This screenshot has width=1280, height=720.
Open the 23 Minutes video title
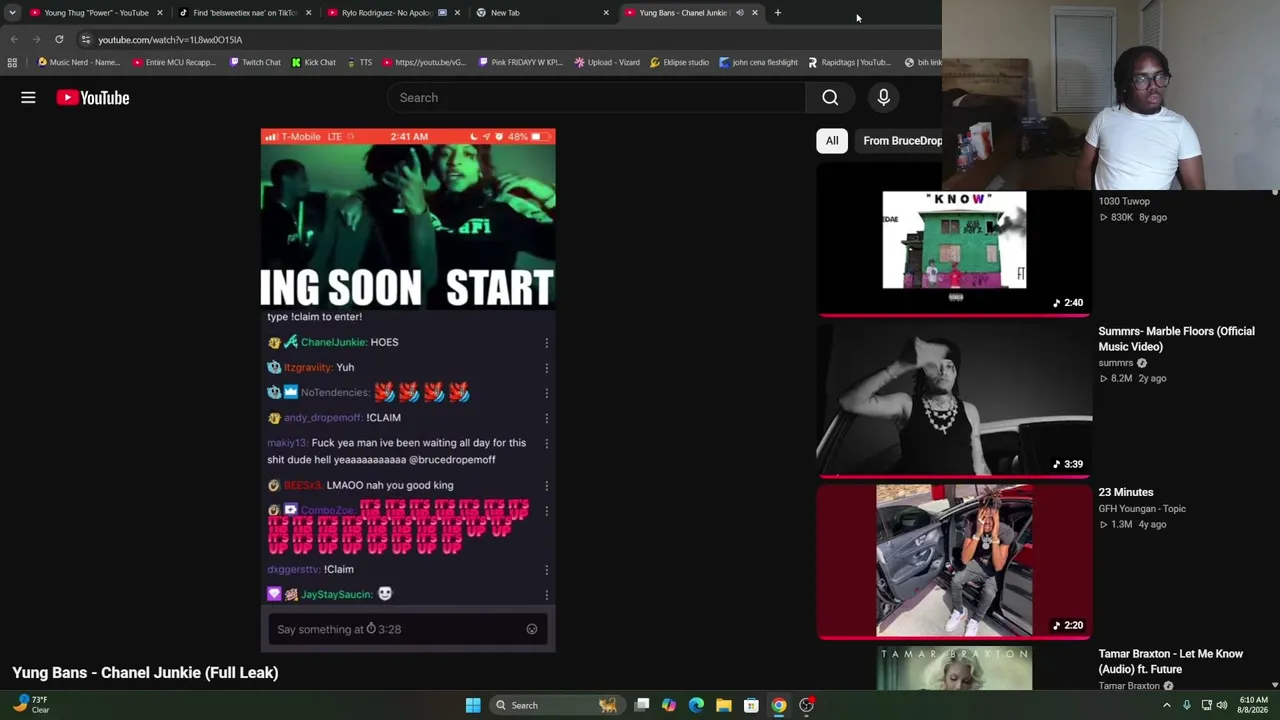(1126, 492)
